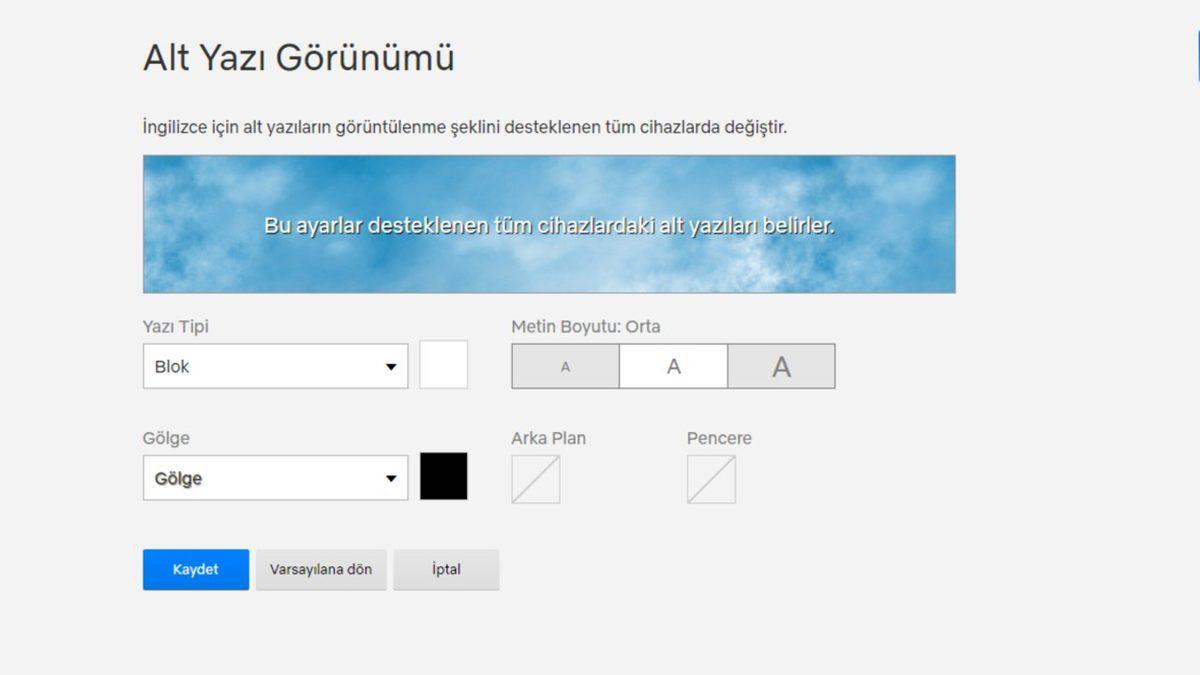Open the black shadow color square
Image resolution: width=1200 pixels, height=675 pixels.
click(446, 477)
